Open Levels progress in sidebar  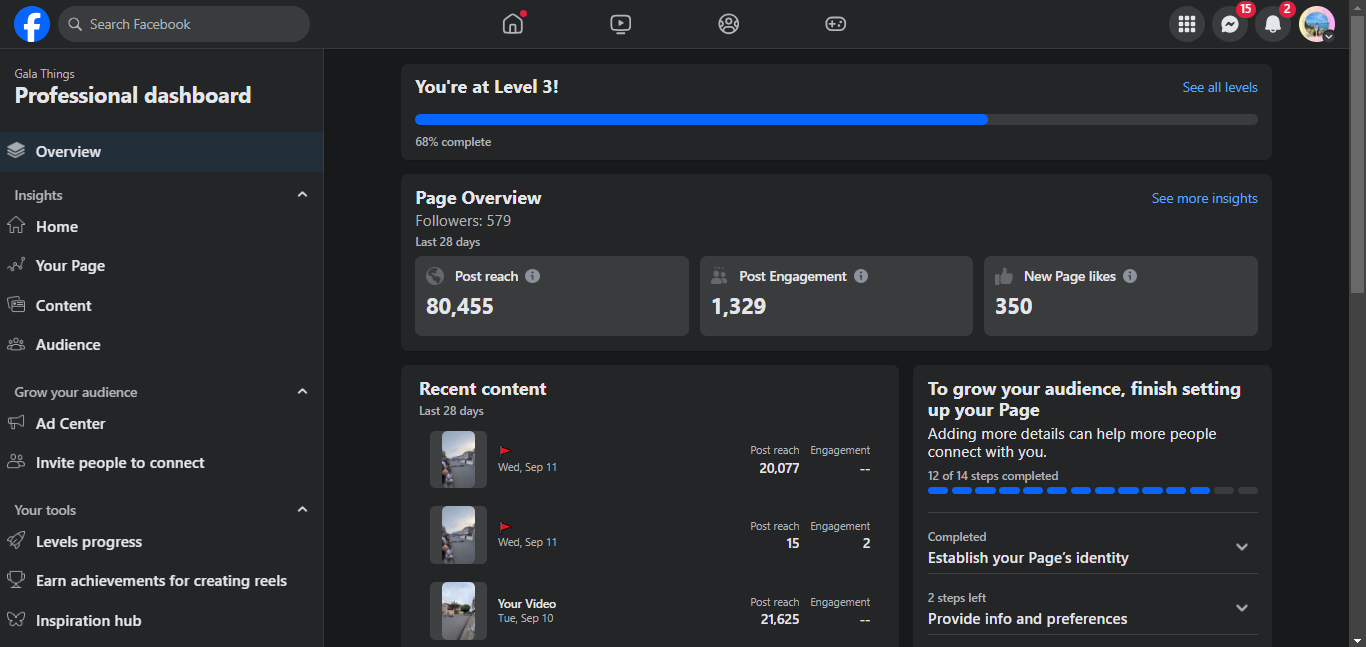(88, 542)
